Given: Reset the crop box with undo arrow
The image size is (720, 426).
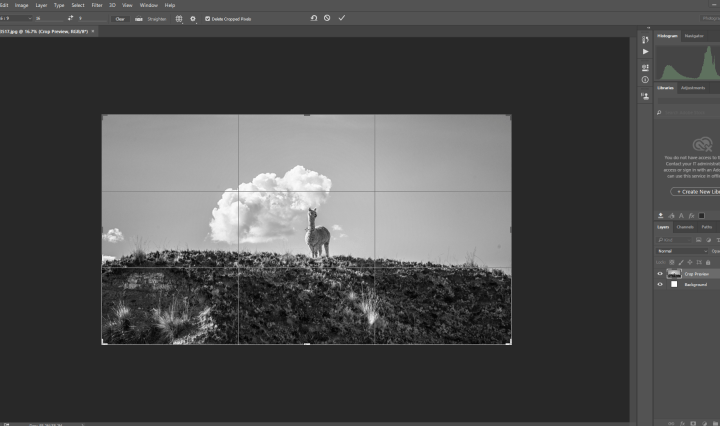Looking at the screenshot, I should pos(314,18).
